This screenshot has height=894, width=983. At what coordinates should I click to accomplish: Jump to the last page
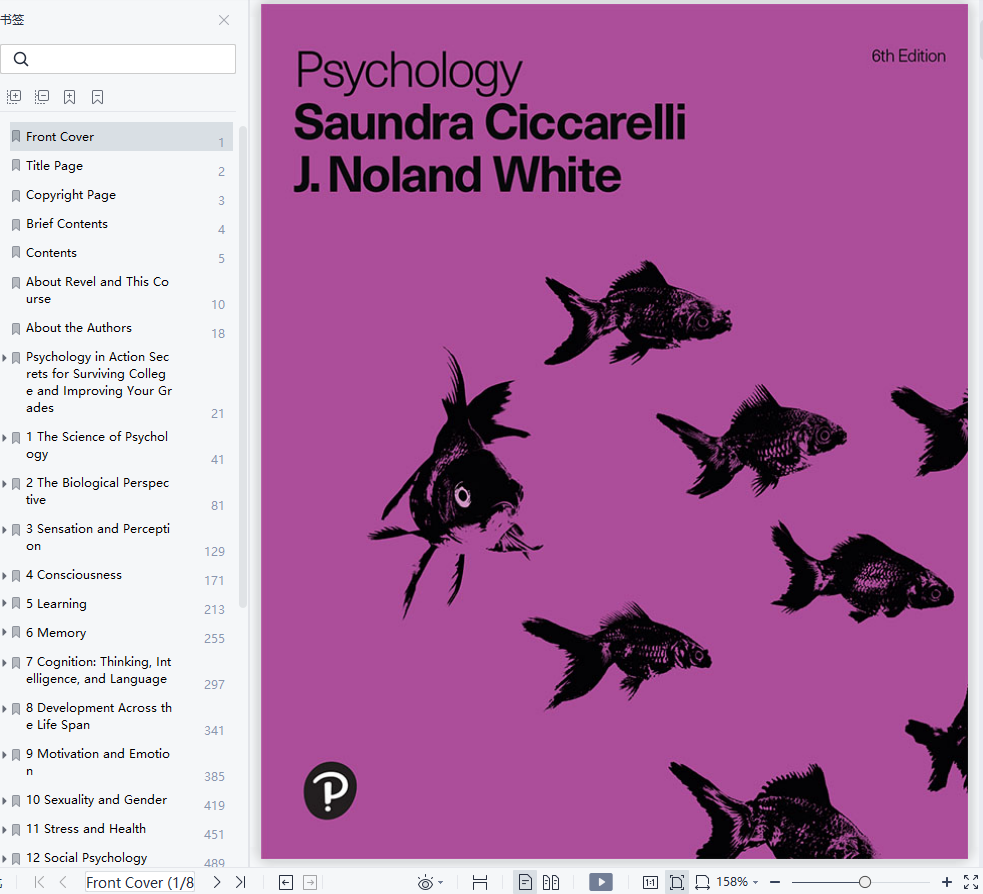(x=240, y=882)
